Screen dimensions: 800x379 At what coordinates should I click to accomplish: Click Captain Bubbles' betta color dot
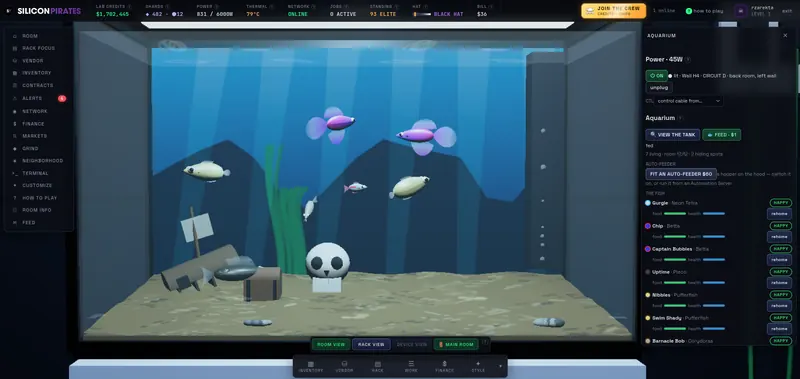[648, 249]
